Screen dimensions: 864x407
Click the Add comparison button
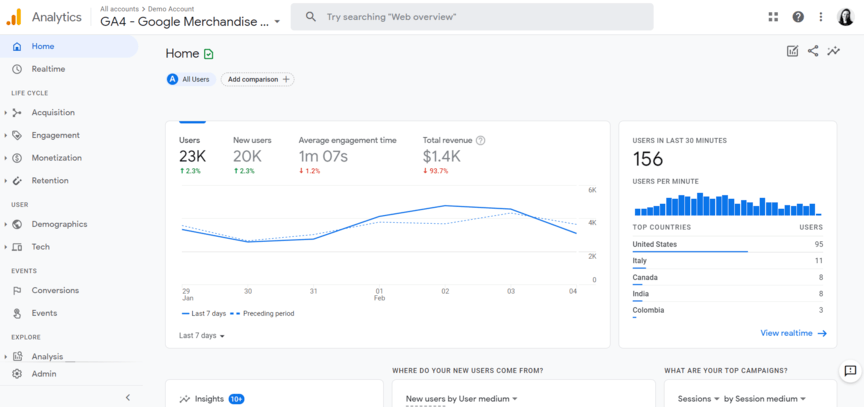(258, 79)
